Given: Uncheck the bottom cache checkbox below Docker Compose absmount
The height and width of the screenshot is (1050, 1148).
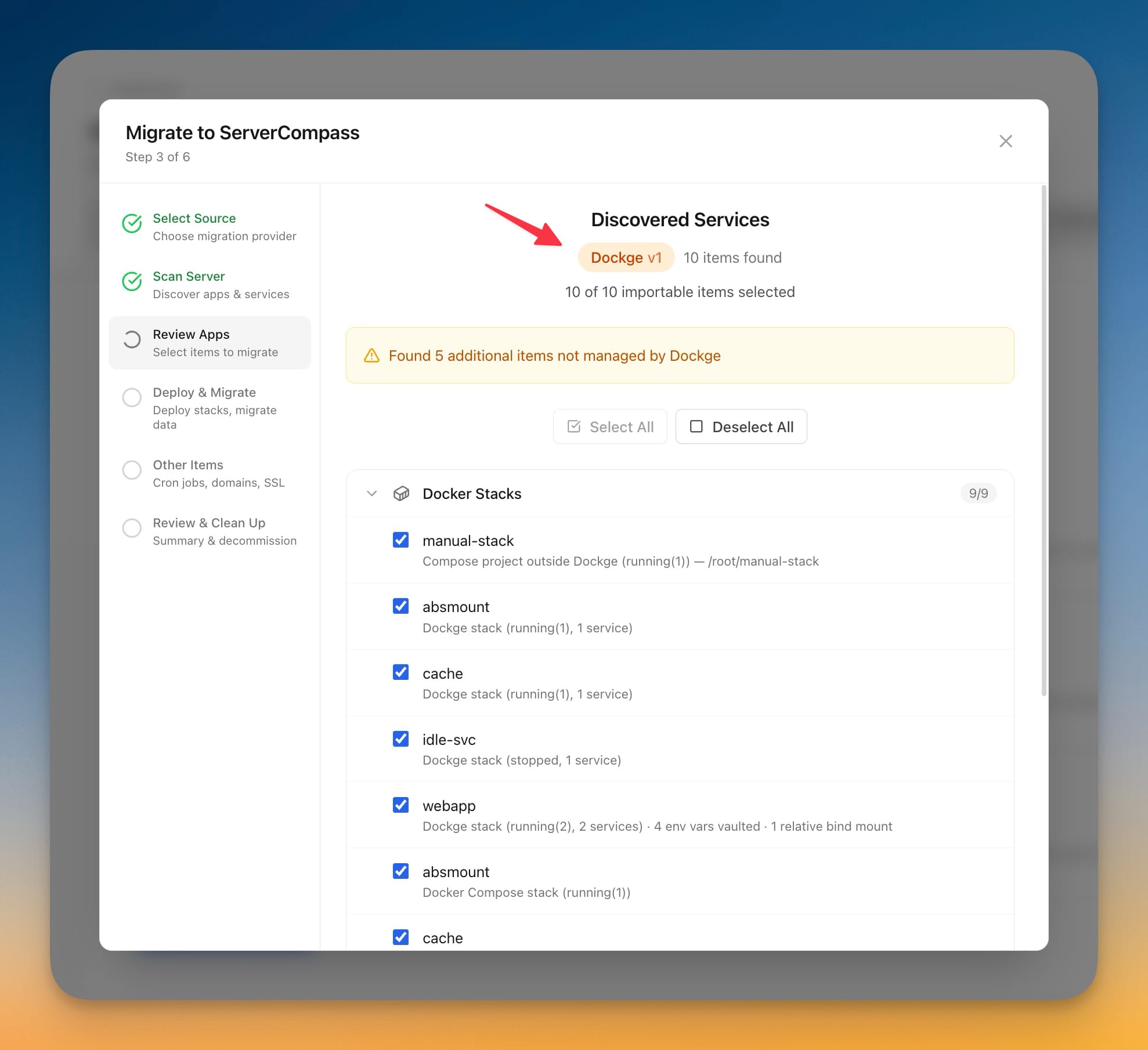Looking at the screenshot, I should 401,937.
